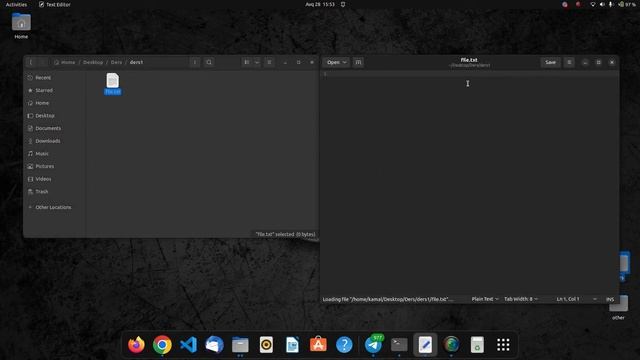Launch Google Chrome from the dock

coord(162,345)
